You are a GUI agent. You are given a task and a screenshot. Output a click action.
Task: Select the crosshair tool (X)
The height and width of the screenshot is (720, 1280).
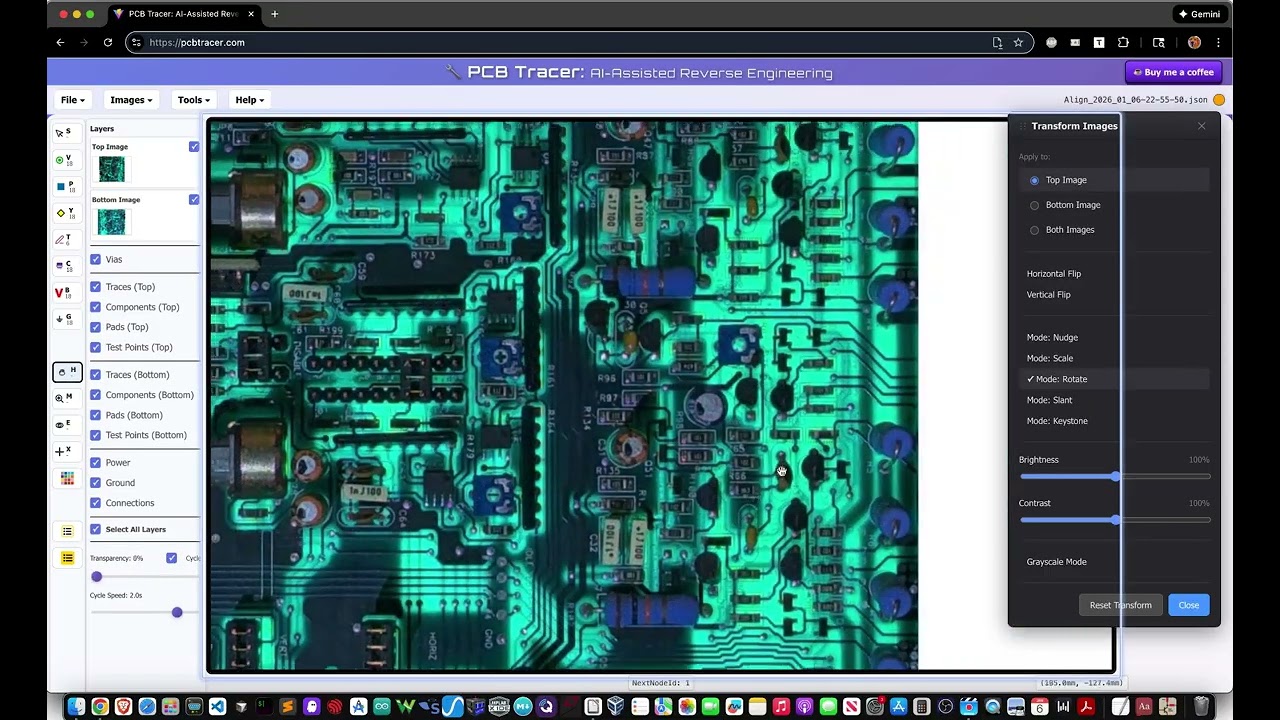(x=66, y=451)
